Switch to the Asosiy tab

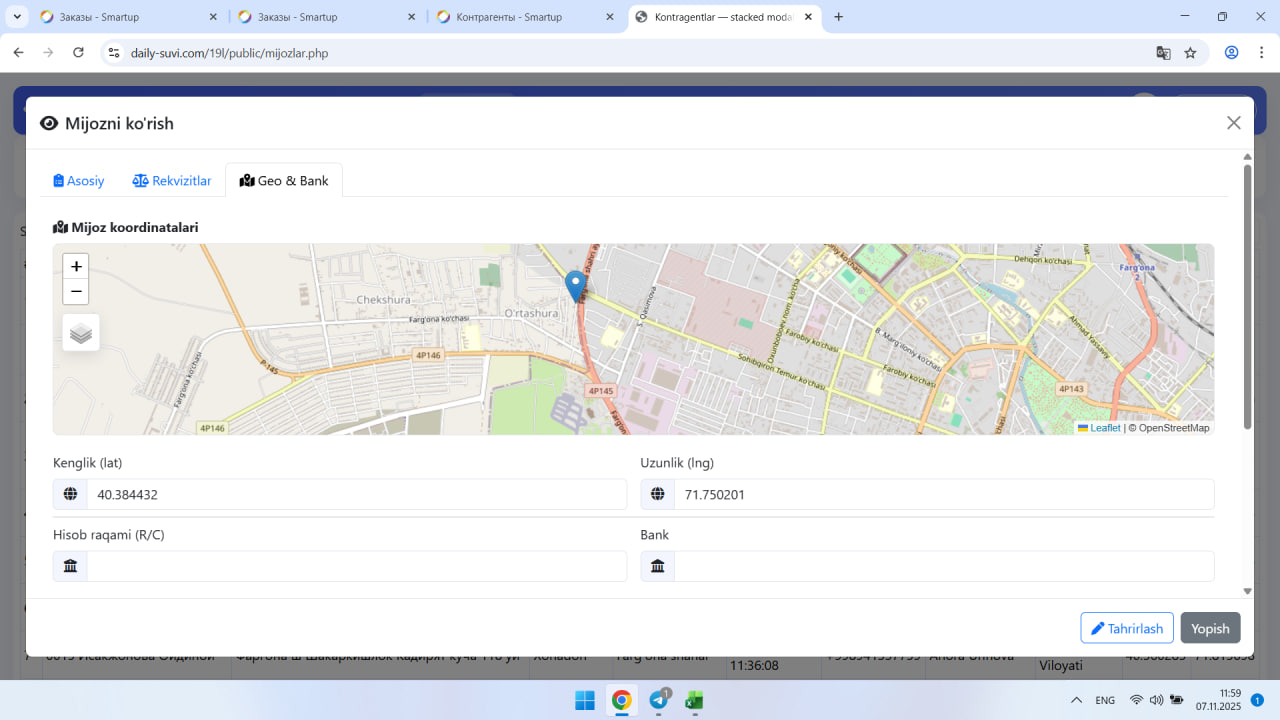point(79,181)
